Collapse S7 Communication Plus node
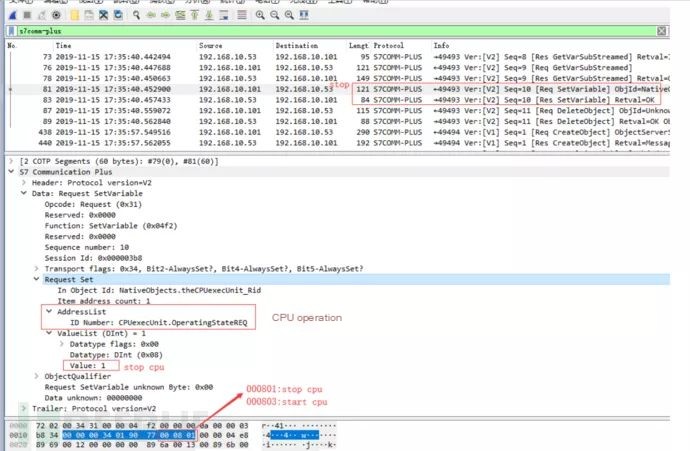The height and width of the screenshot is (451, 690). (11, 172)
